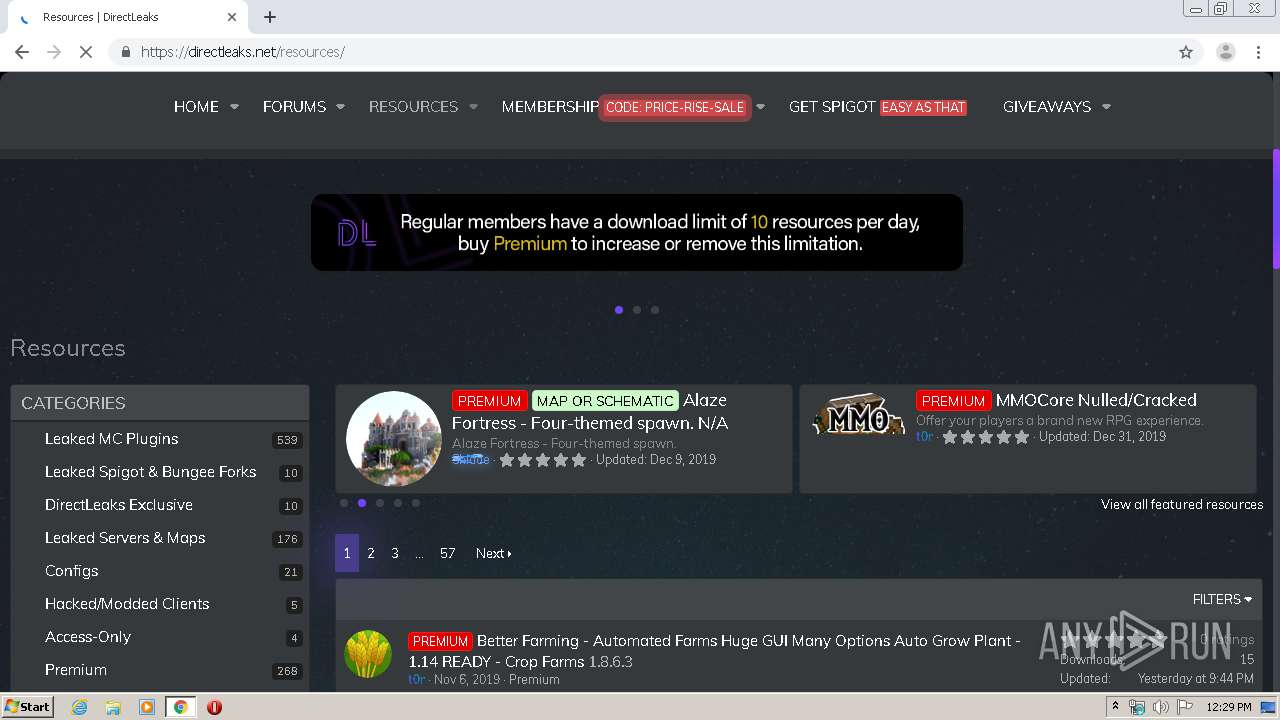Screen dimensions: 1280x720
Task: Go to the HOME nav item
Action: coord(196,107)
